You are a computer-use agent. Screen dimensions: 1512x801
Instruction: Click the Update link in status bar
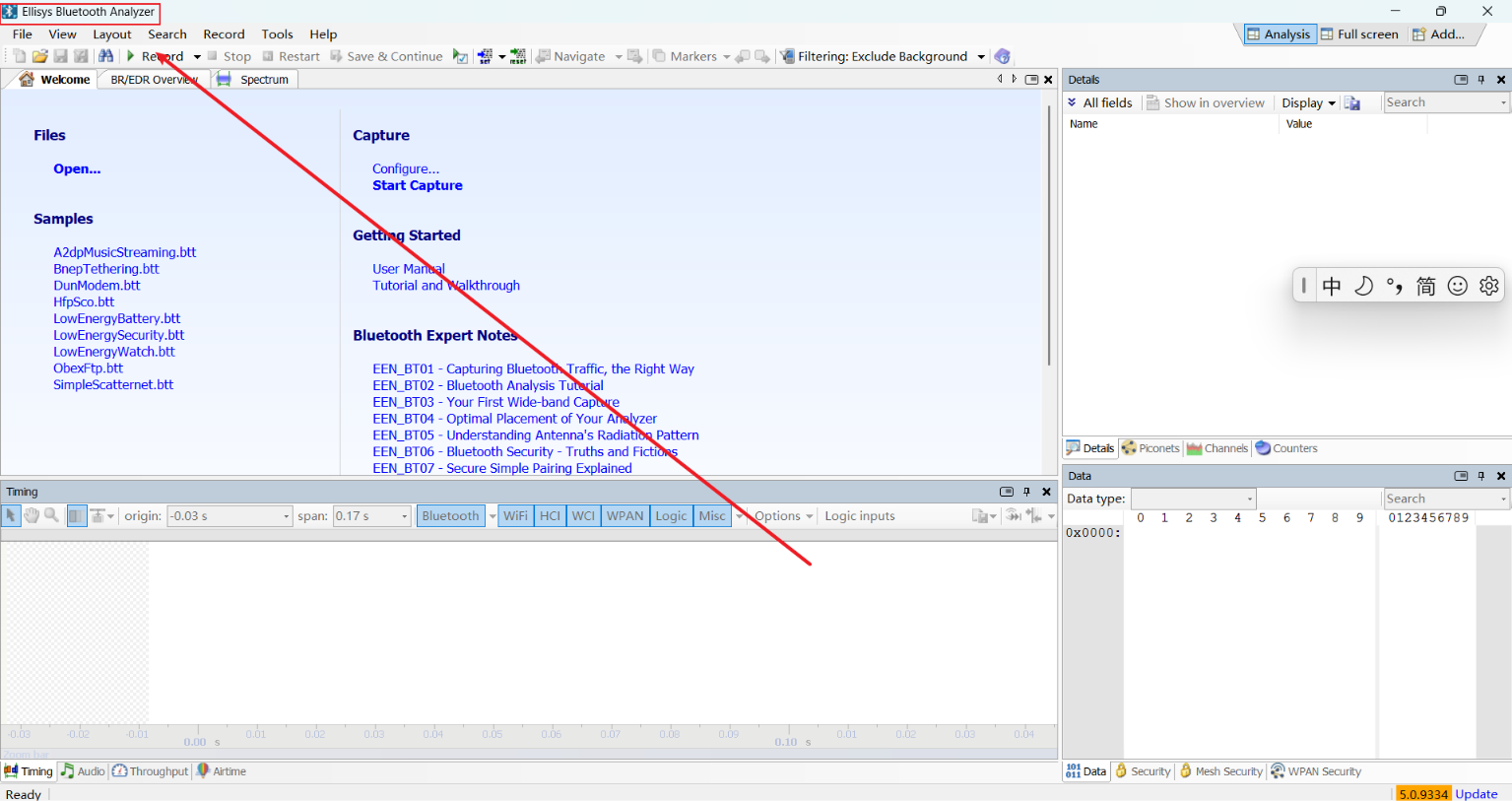pos(1477,793)
